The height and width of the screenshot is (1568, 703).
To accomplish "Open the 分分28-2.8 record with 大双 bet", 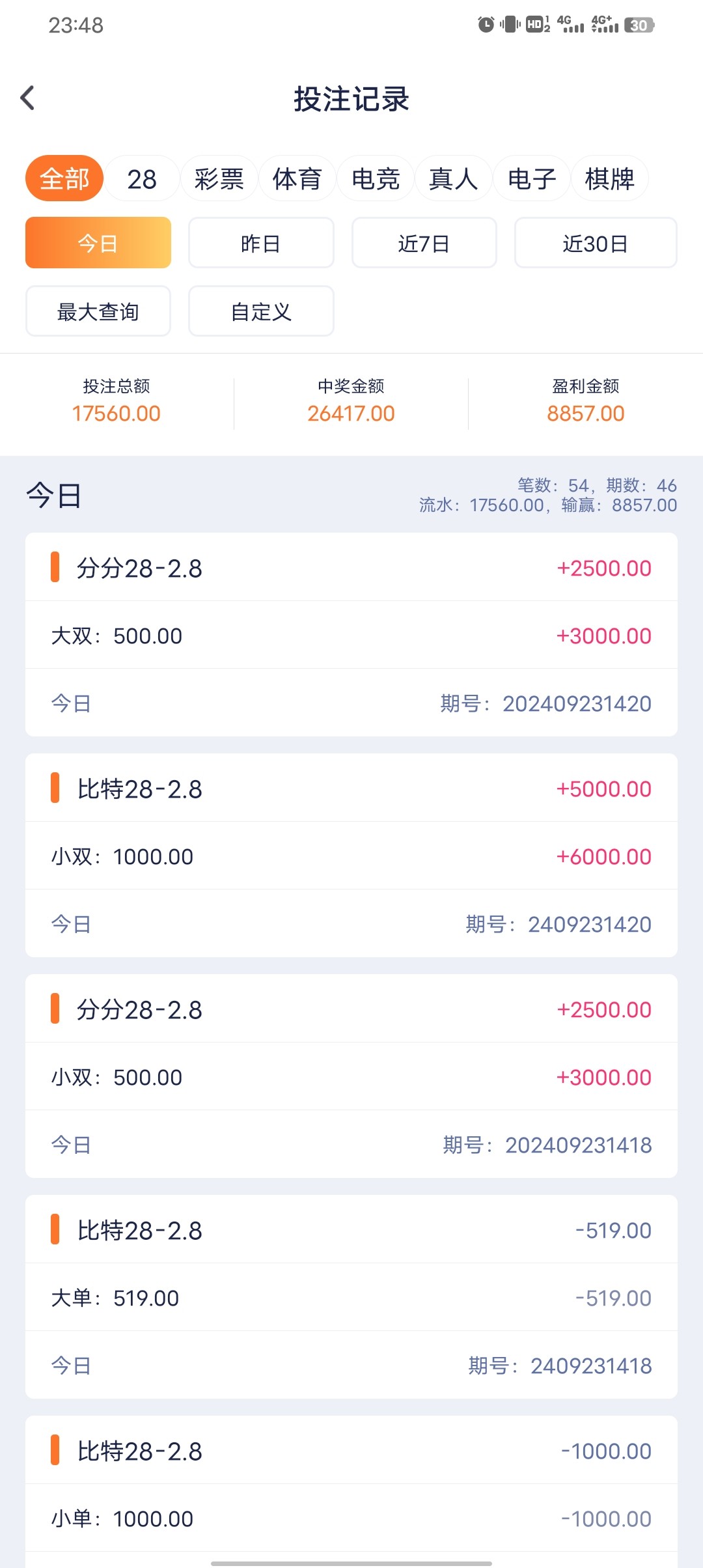I will [351, 635].
